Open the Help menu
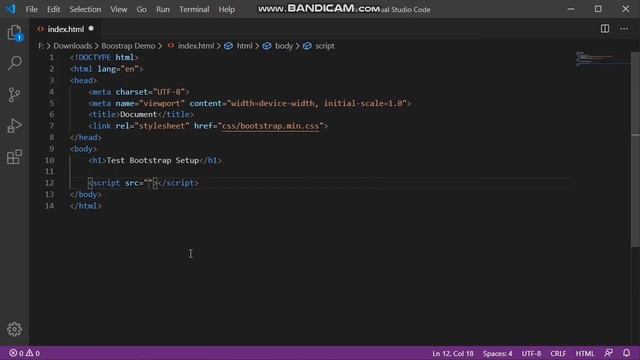The image size is (640, 360). (227, 9)
